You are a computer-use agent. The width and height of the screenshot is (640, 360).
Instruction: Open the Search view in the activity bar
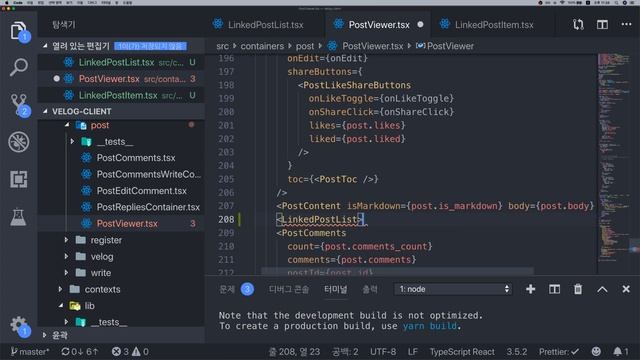(x=19, y=67)
